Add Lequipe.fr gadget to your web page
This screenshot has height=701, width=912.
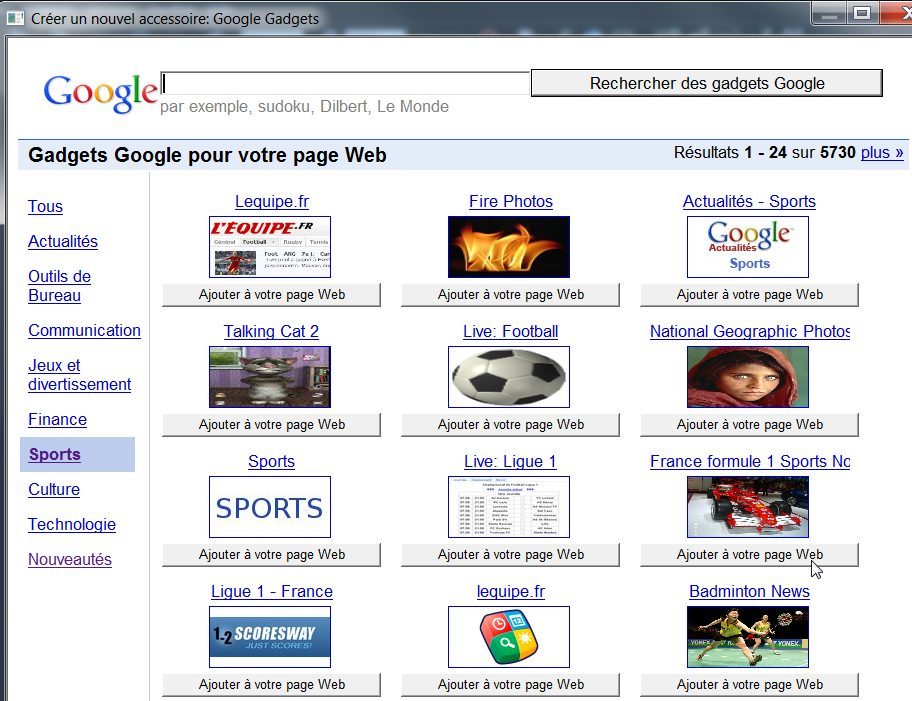pos(272,294)
